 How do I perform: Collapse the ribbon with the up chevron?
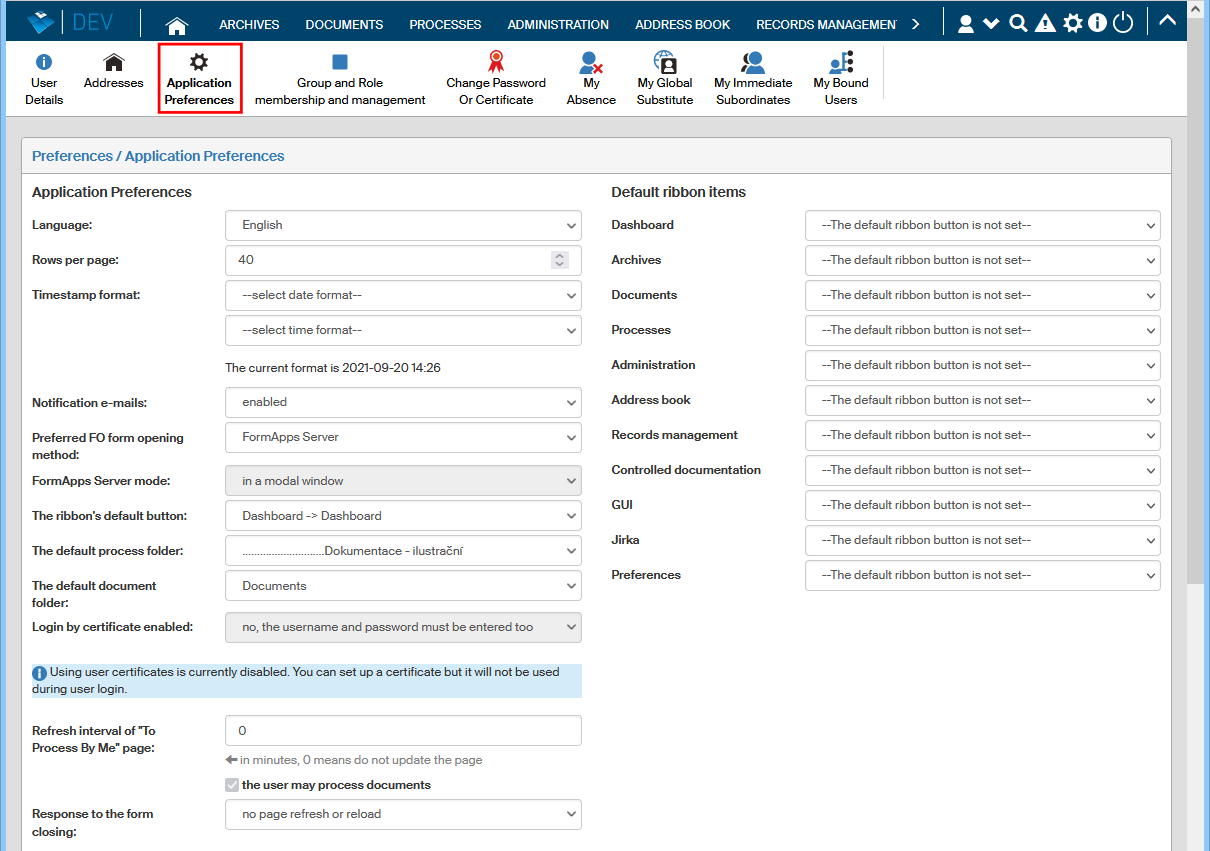pos(1167,22)
